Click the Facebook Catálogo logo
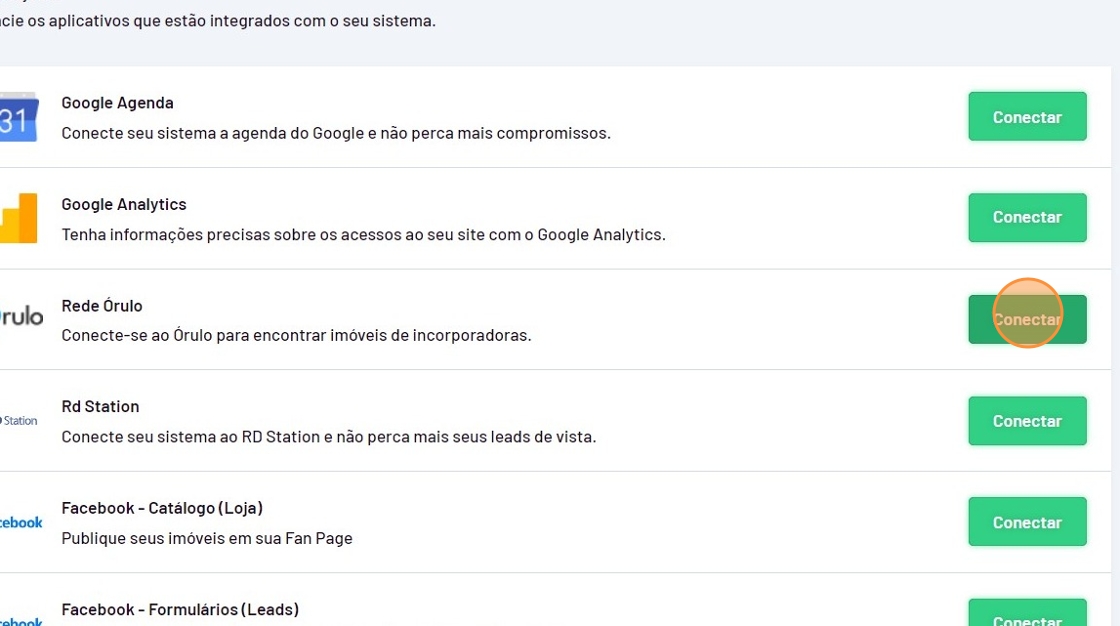Viewport: 1120px width, 626px height. [x=21, y=523]
